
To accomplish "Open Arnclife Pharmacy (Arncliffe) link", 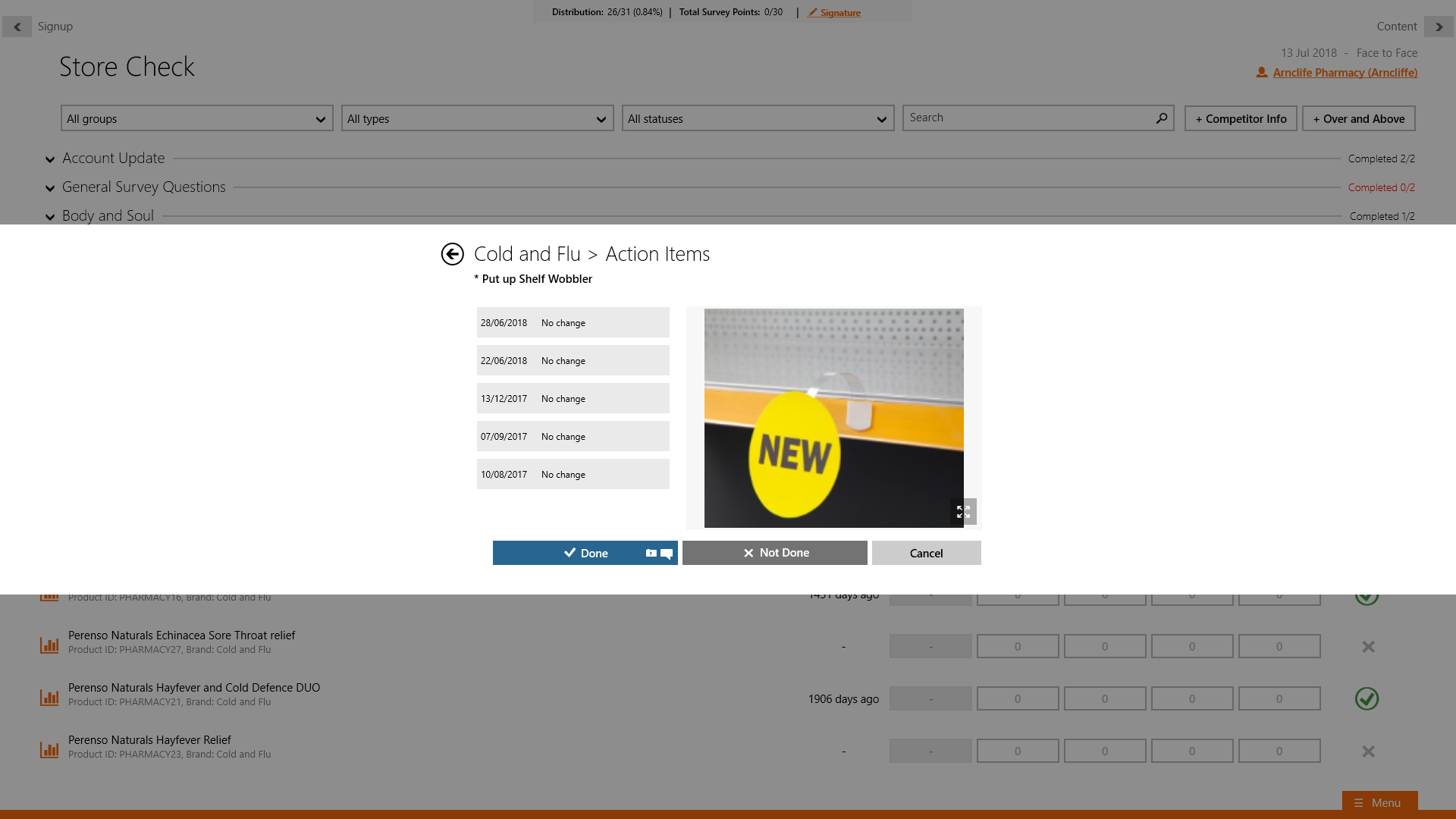I will pos(1345,73).
